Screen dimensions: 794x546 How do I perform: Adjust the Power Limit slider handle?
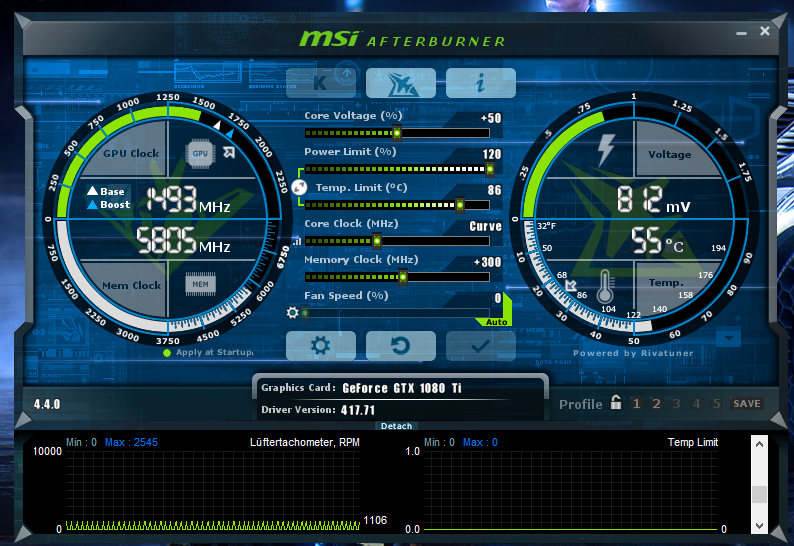coord(490,169)
